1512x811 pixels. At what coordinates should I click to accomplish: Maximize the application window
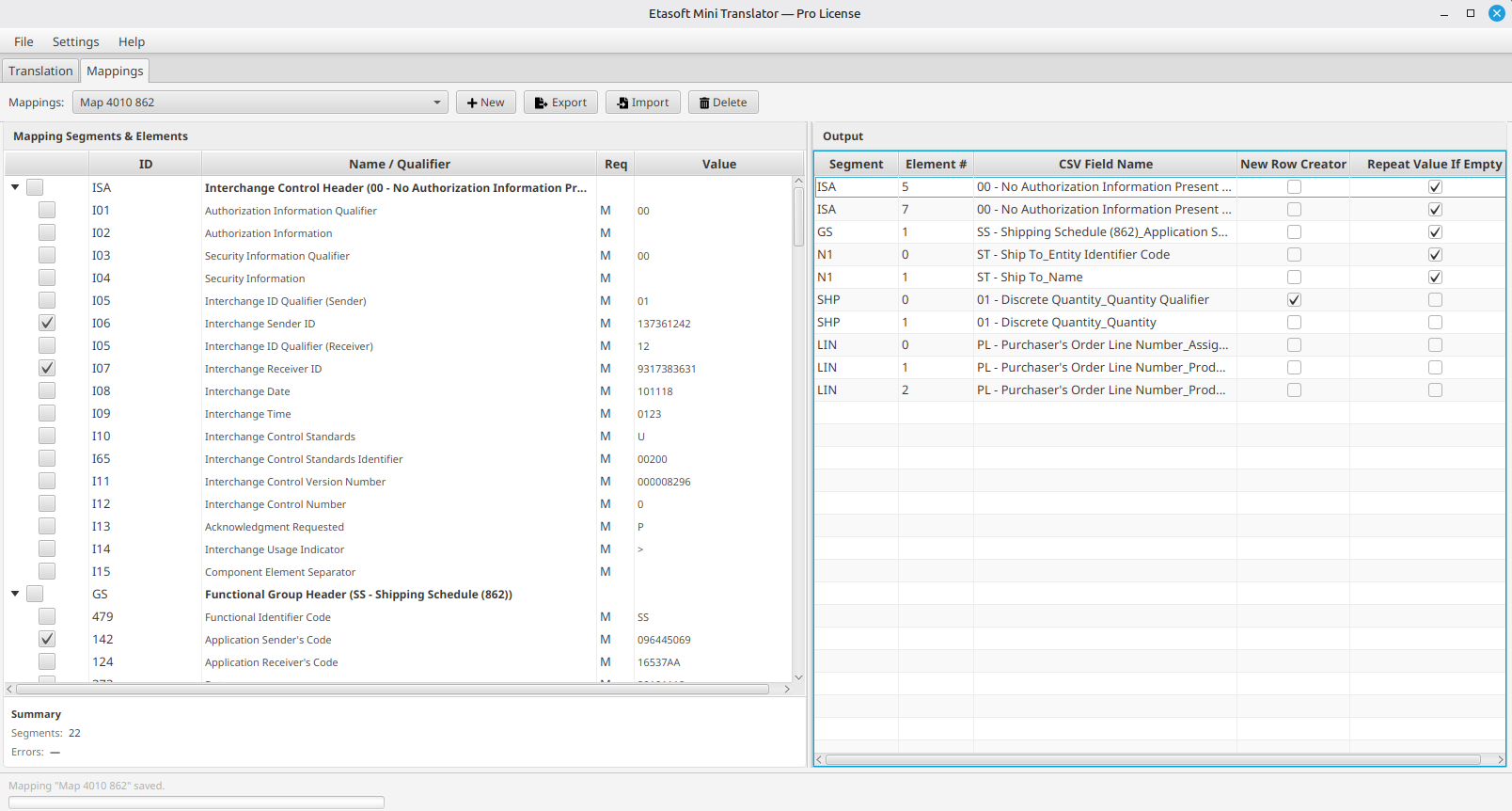click(1471, 13)
